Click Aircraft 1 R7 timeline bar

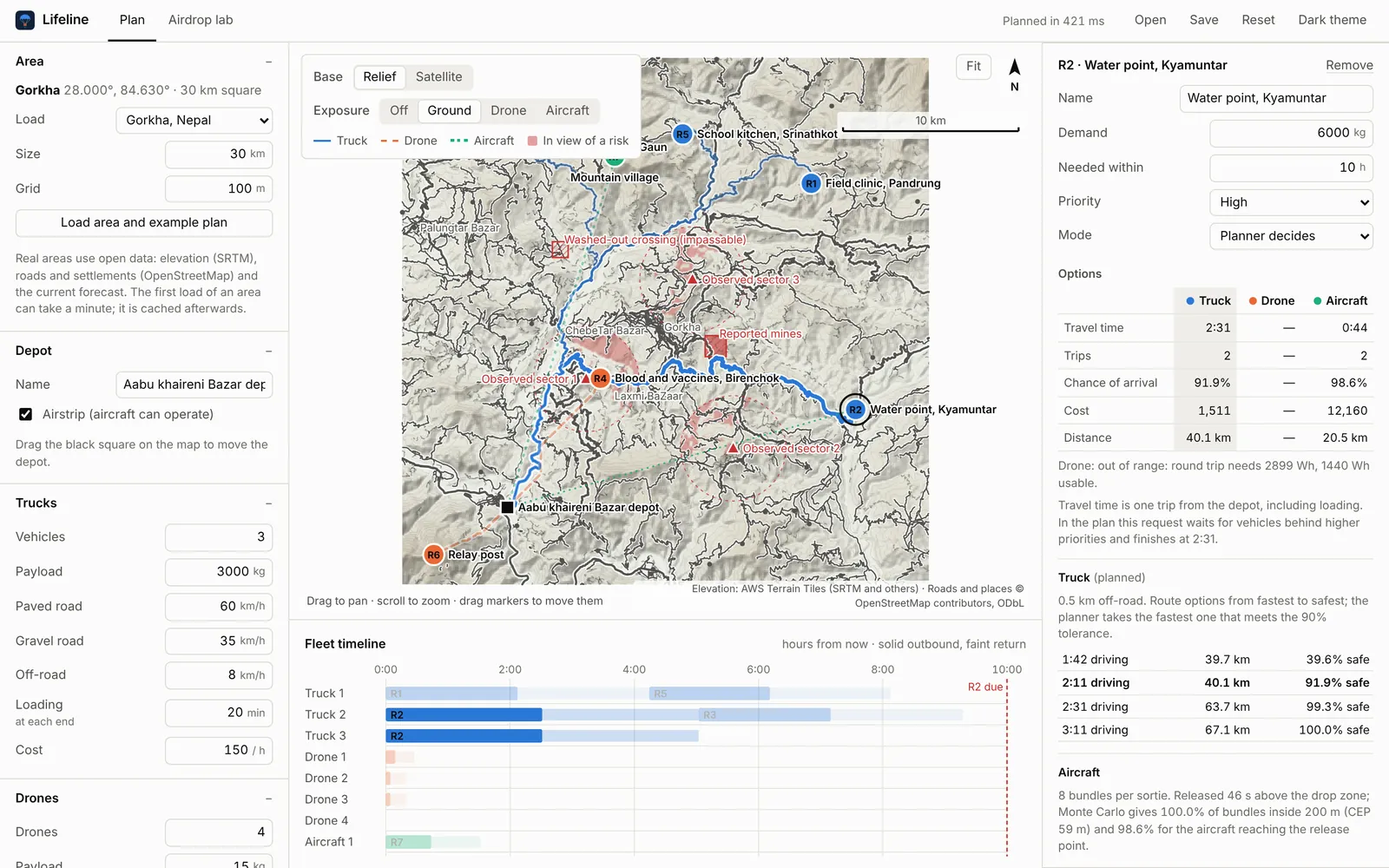click(409, 842)
